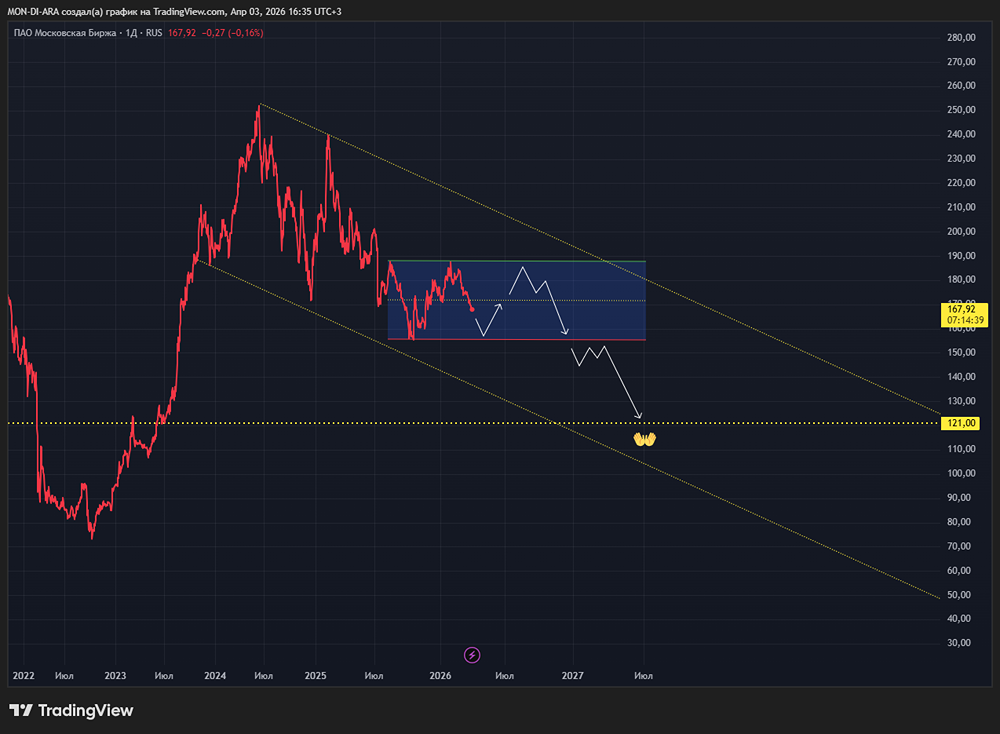Click the yellow 167,92 current price label
Image resolution: width=1000 pixels, height=734 pixels.
coord(960,309)
